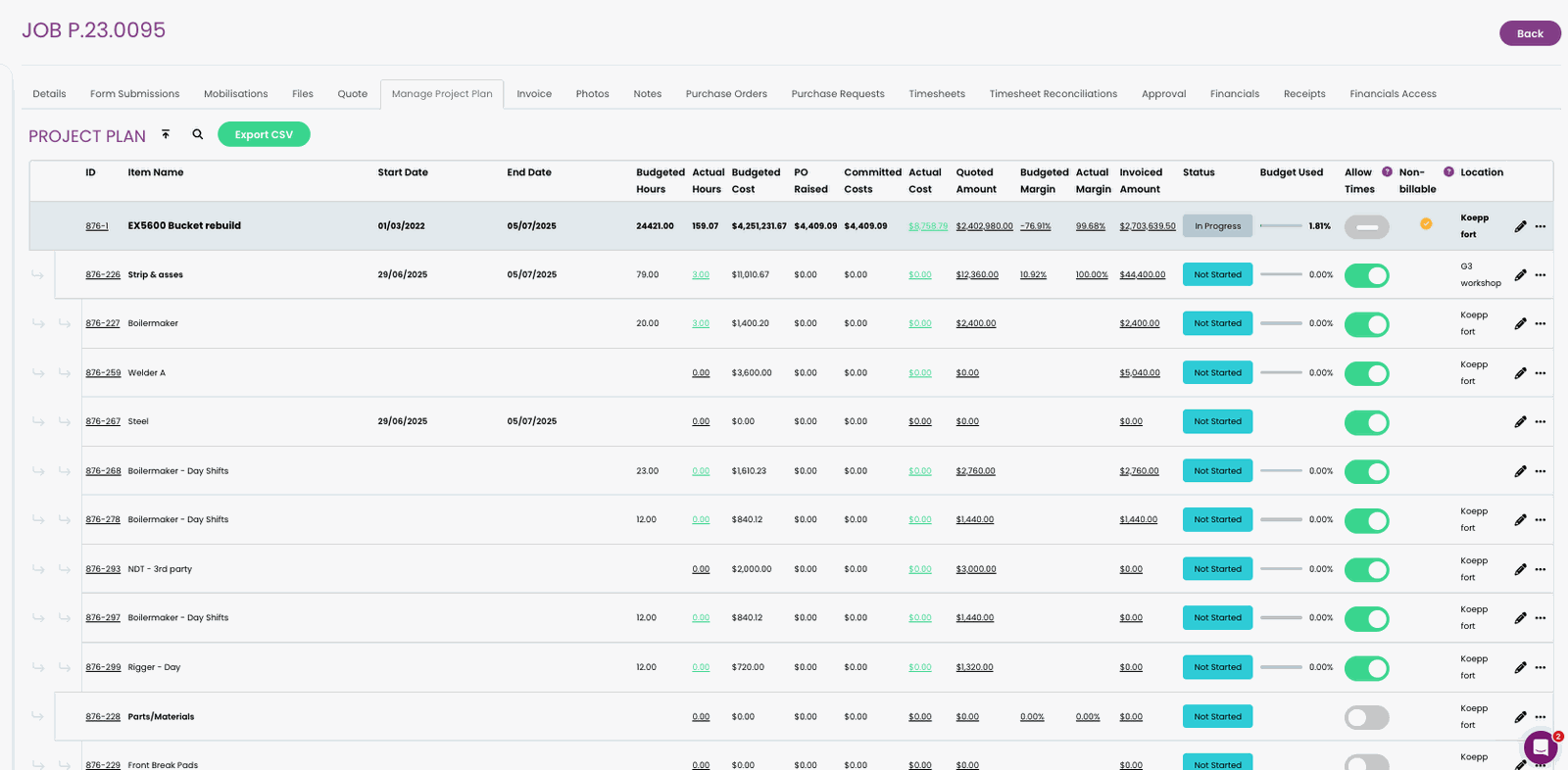
Task: Edit the 876-268 Boilermaker Day Shifts pencil icon
Action: [1520, 471]
